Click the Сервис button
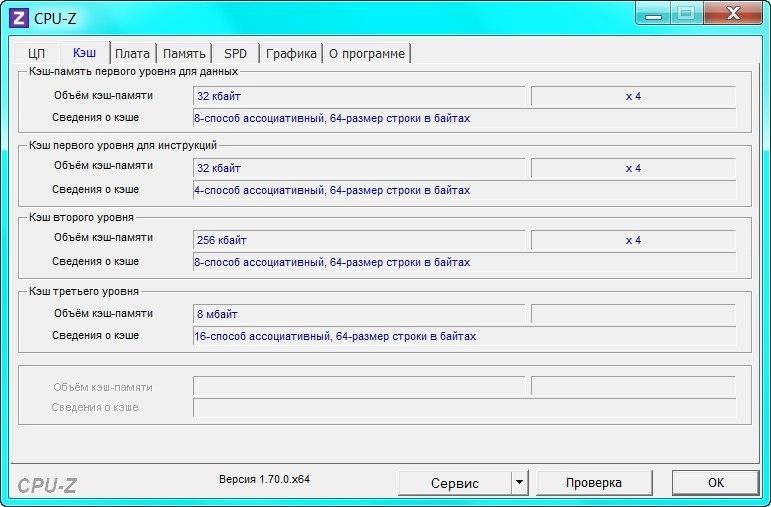The image size is (771, 507). click(x=455, y=483)
